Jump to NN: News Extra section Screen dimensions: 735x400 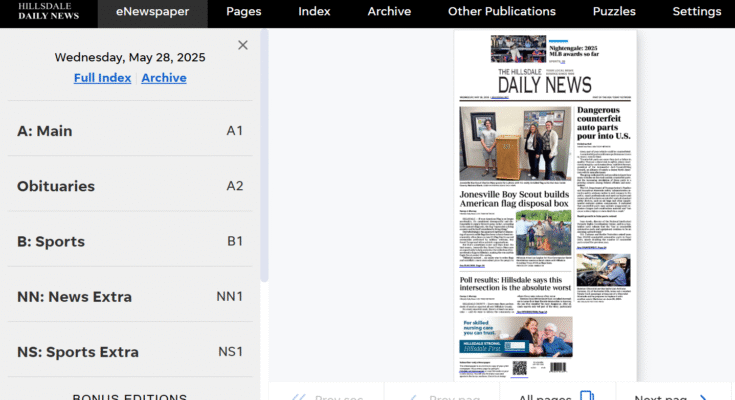click(130, 297)
